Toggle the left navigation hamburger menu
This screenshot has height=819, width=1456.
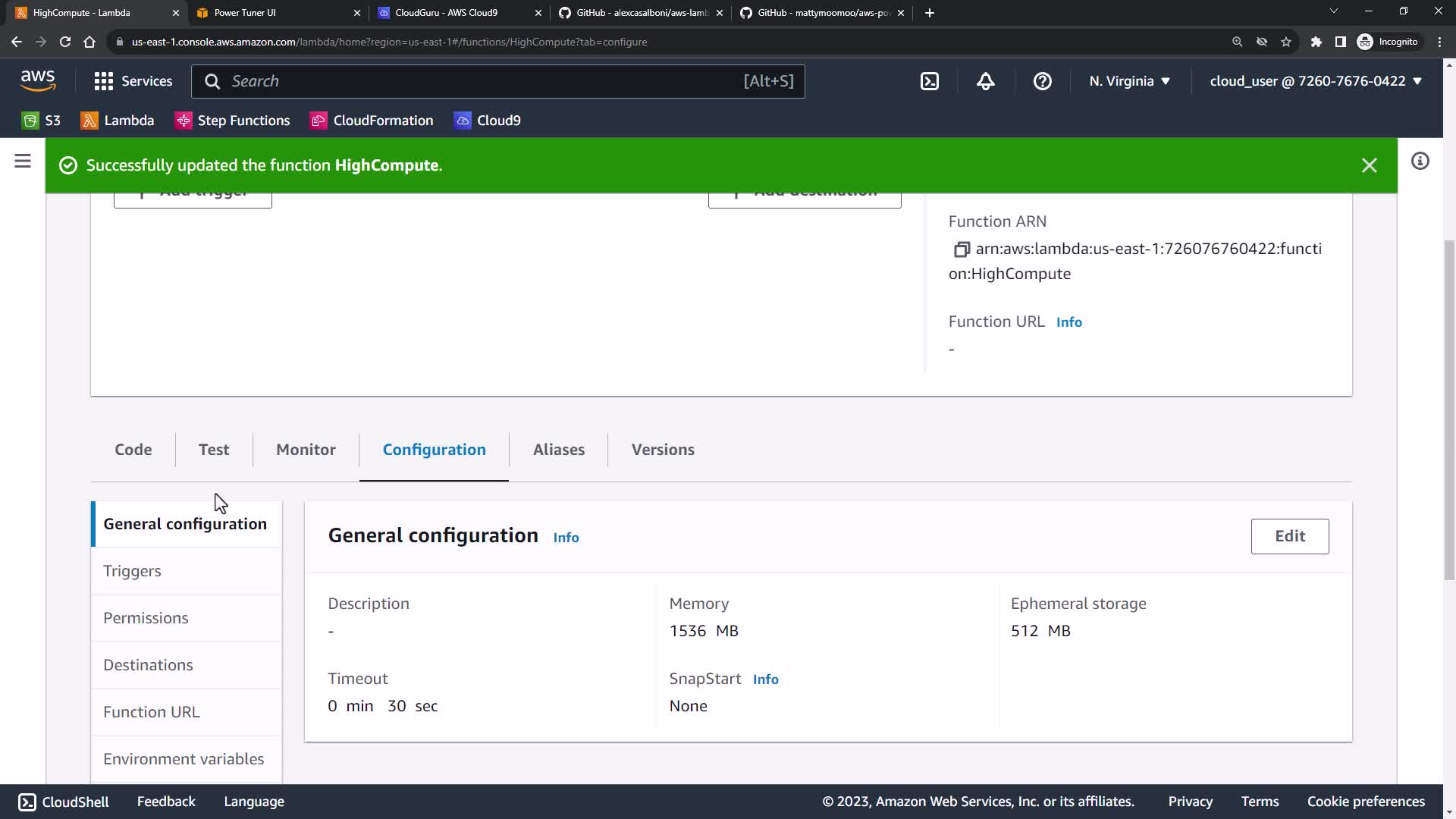(x=23, y=161)
